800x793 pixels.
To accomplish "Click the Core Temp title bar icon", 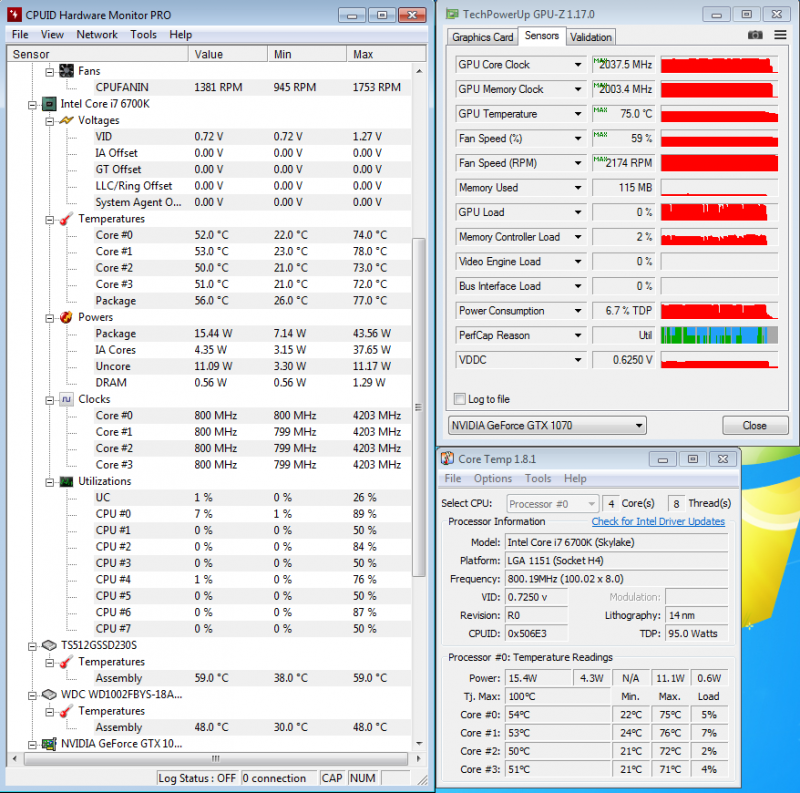I will pyautogui.click(x=447, y=459).
